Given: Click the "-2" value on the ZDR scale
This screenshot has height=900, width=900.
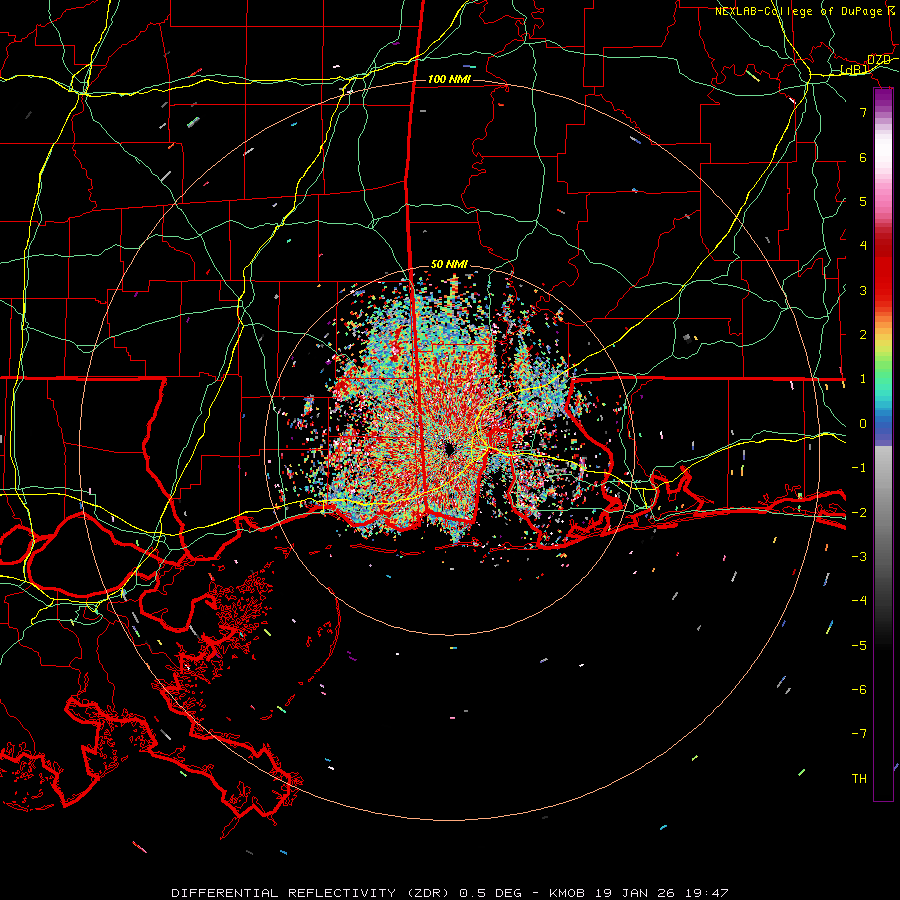Looking at the screenshot, I should coord(859,512).
